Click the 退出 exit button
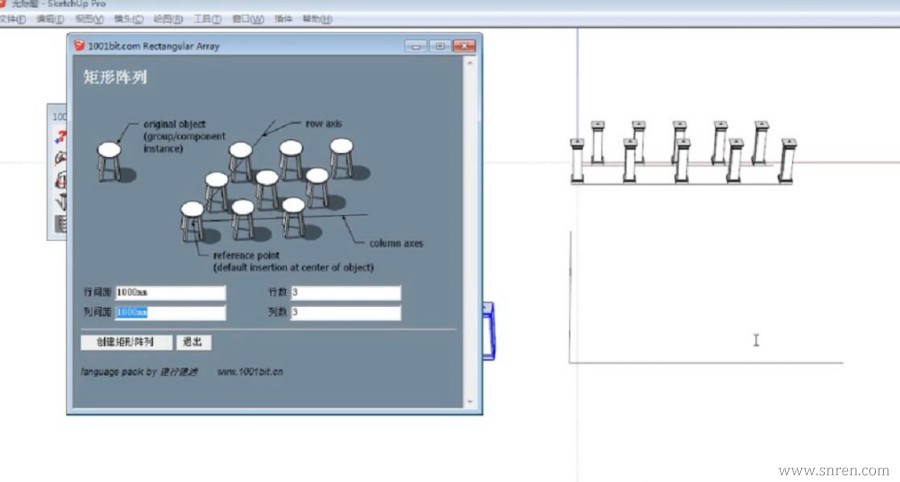 [193, 342]
